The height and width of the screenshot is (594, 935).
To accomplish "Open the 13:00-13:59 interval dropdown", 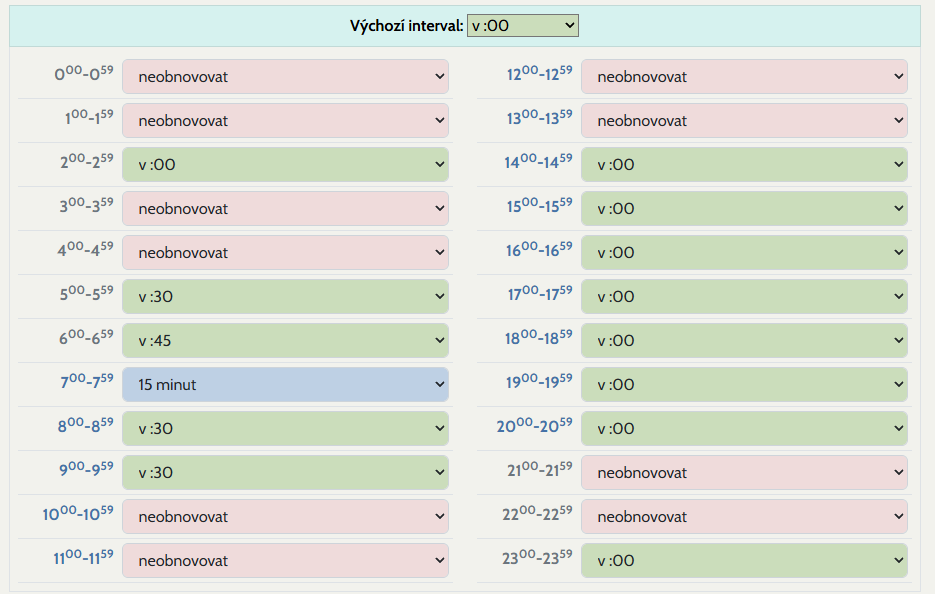I will 744,120.
